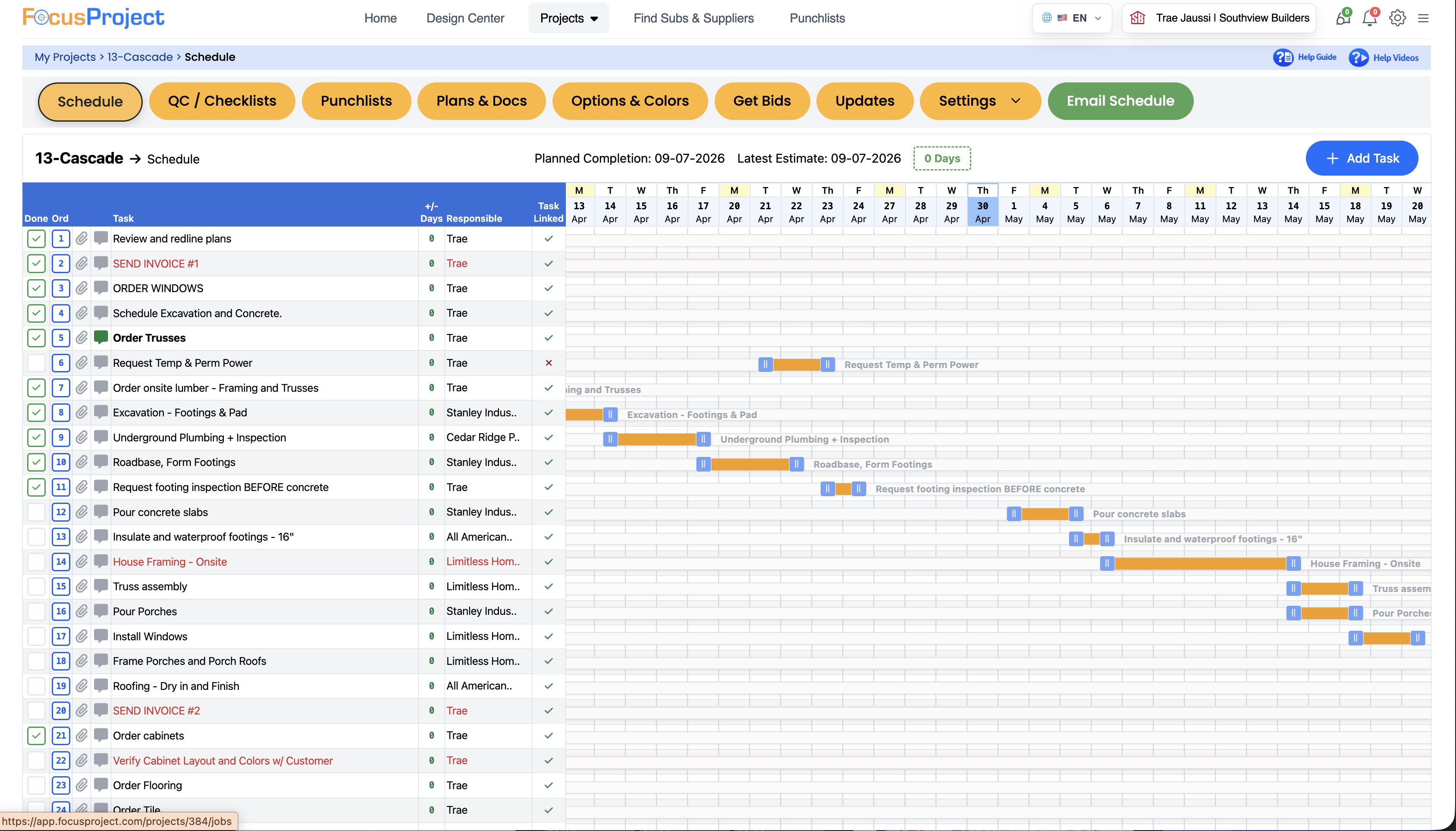Open notification bell with red badge

pyautogui.click(x=1370, y=18)
